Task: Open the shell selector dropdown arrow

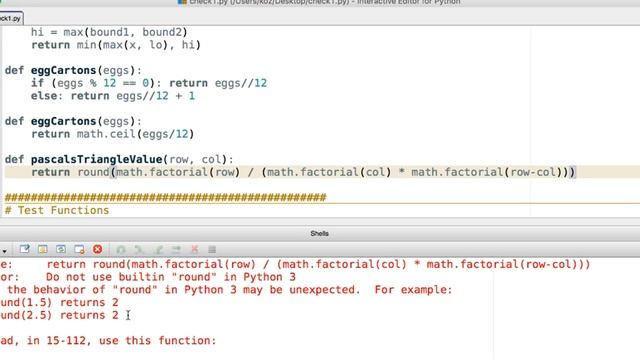Action: click(x=4, y=251)
